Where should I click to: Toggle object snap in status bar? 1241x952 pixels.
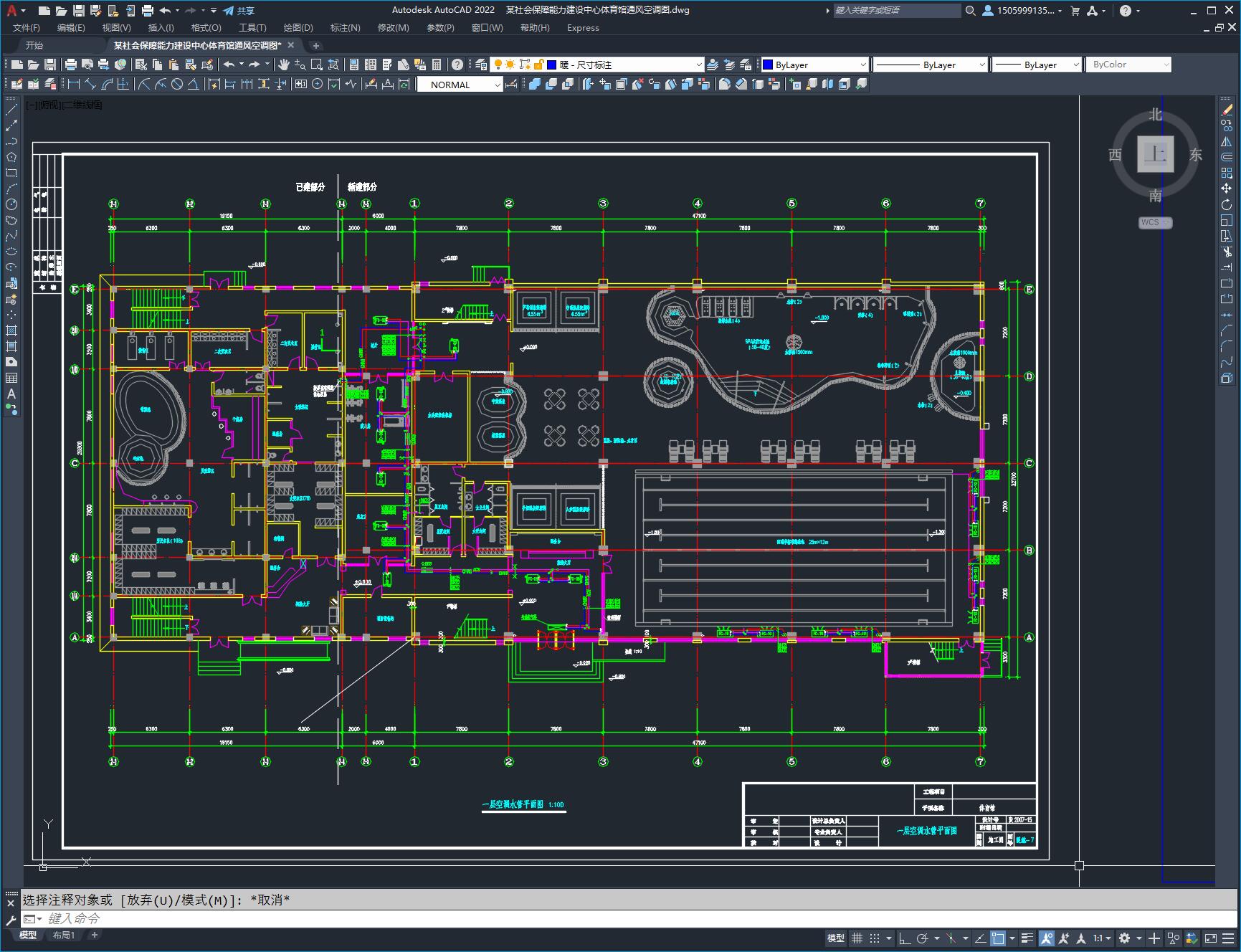tap(997, 938)
